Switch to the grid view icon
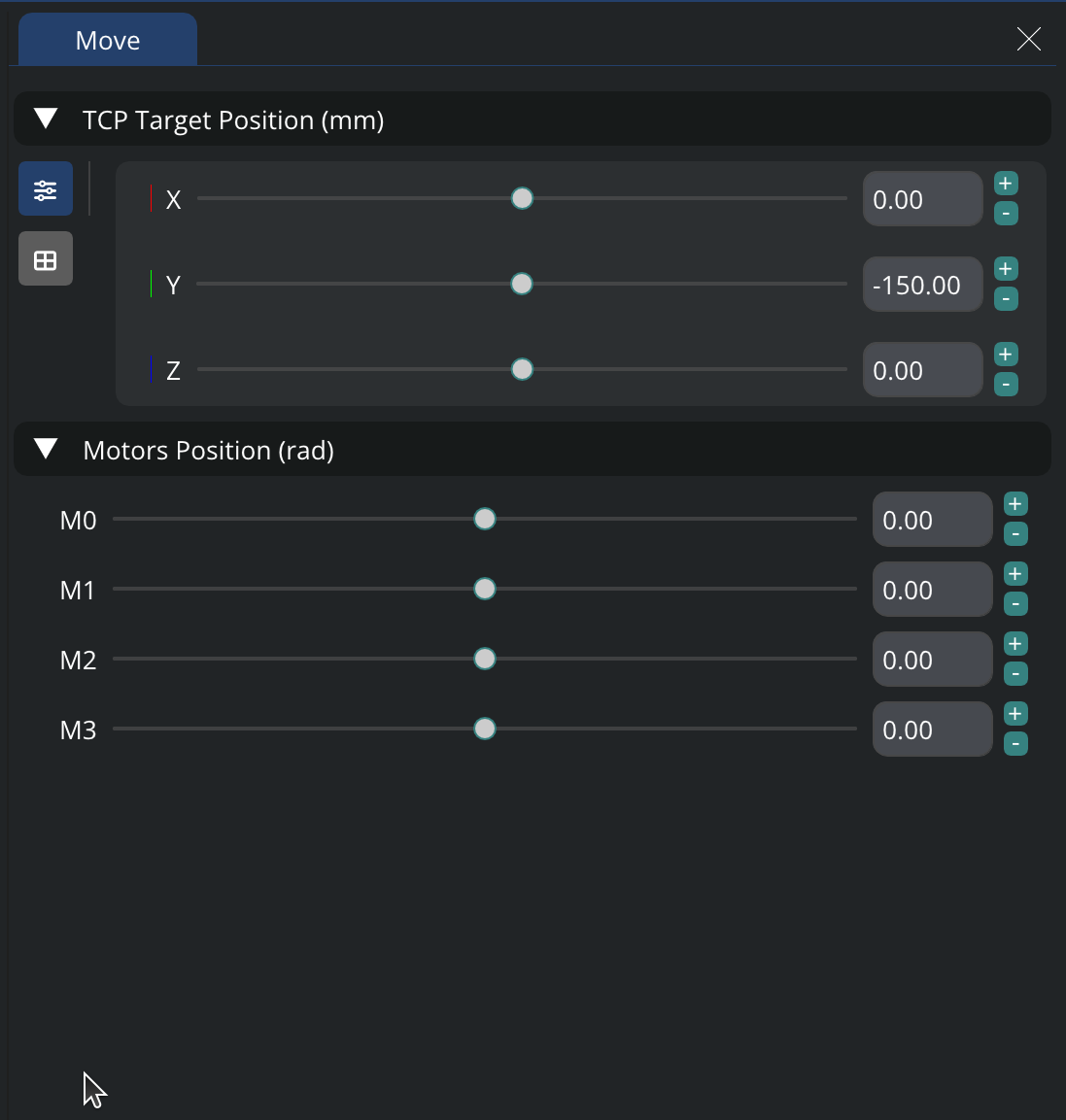The height and width of the screenshot is (1120, 1066). coord(46,259)
